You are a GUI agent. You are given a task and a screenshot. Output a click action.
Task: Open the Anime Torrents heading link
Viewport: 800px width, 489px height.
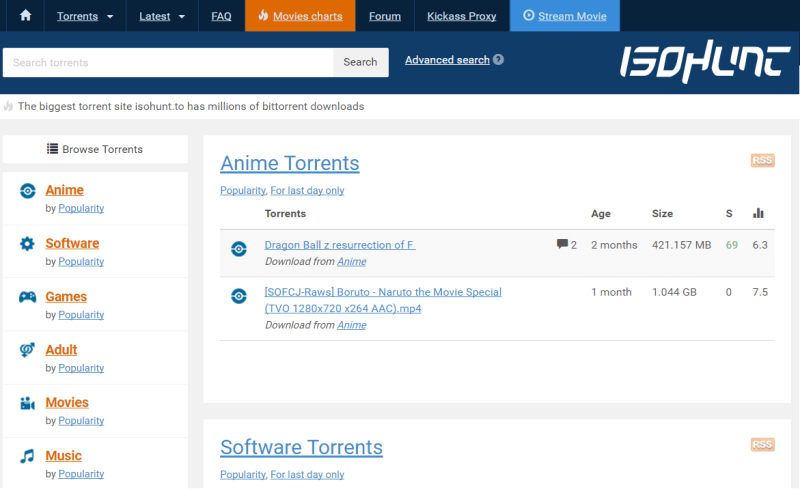pos(290,163)
